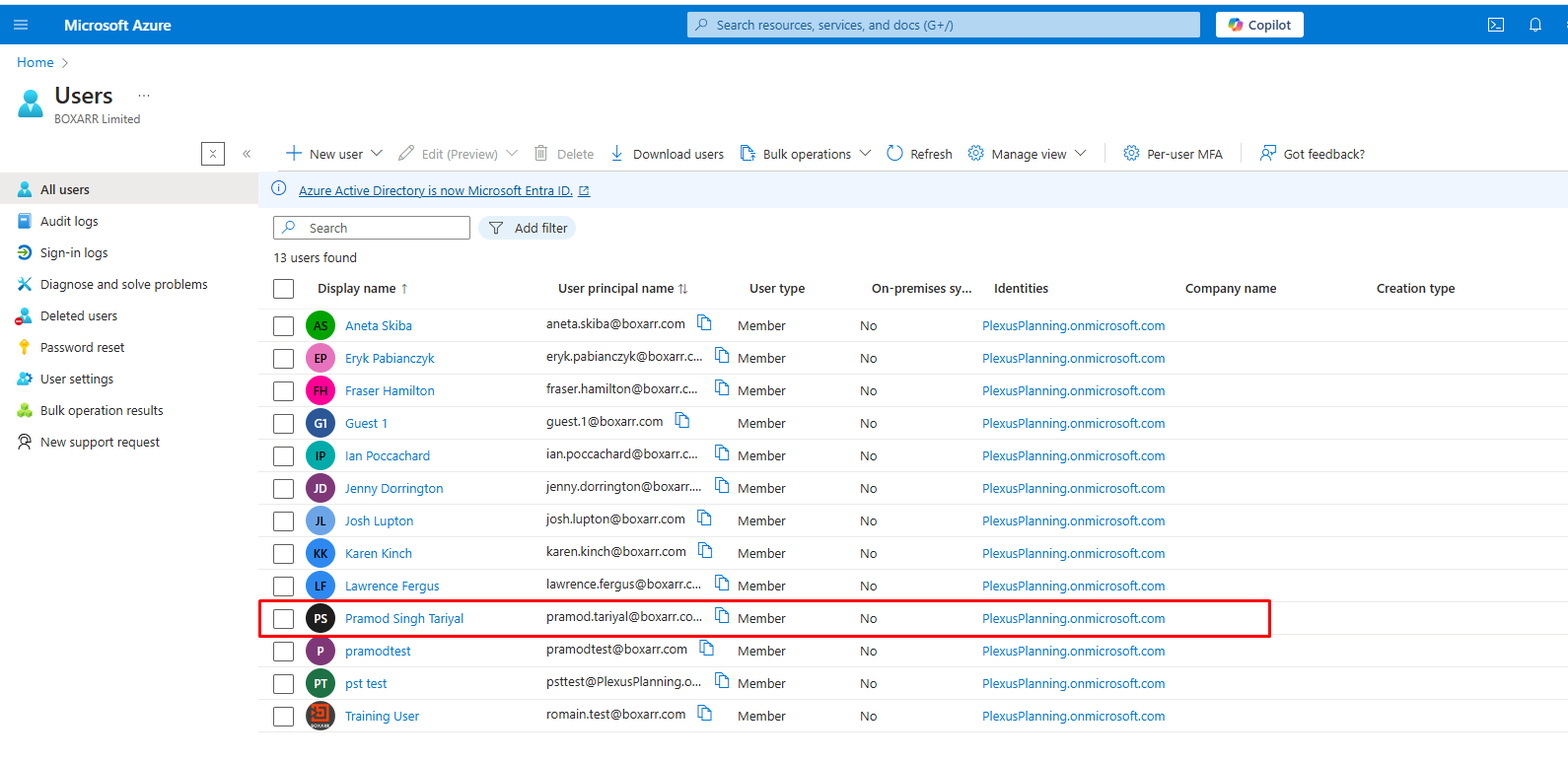Click the Delete toolbar button

point(564,154)
